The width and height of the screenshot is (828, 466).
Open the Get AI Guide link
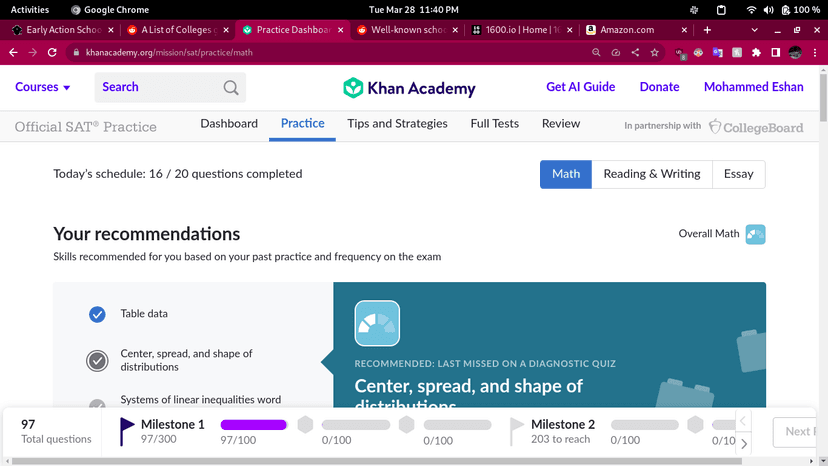(x=580, y=87)
